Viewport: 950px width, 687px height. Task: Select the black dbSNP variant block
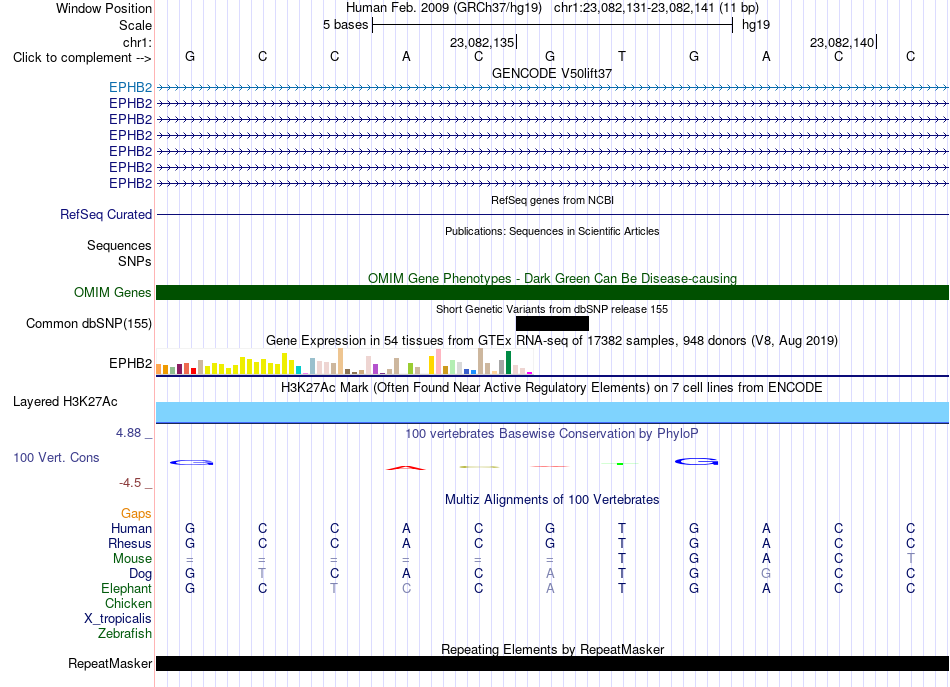pos(552,324)
